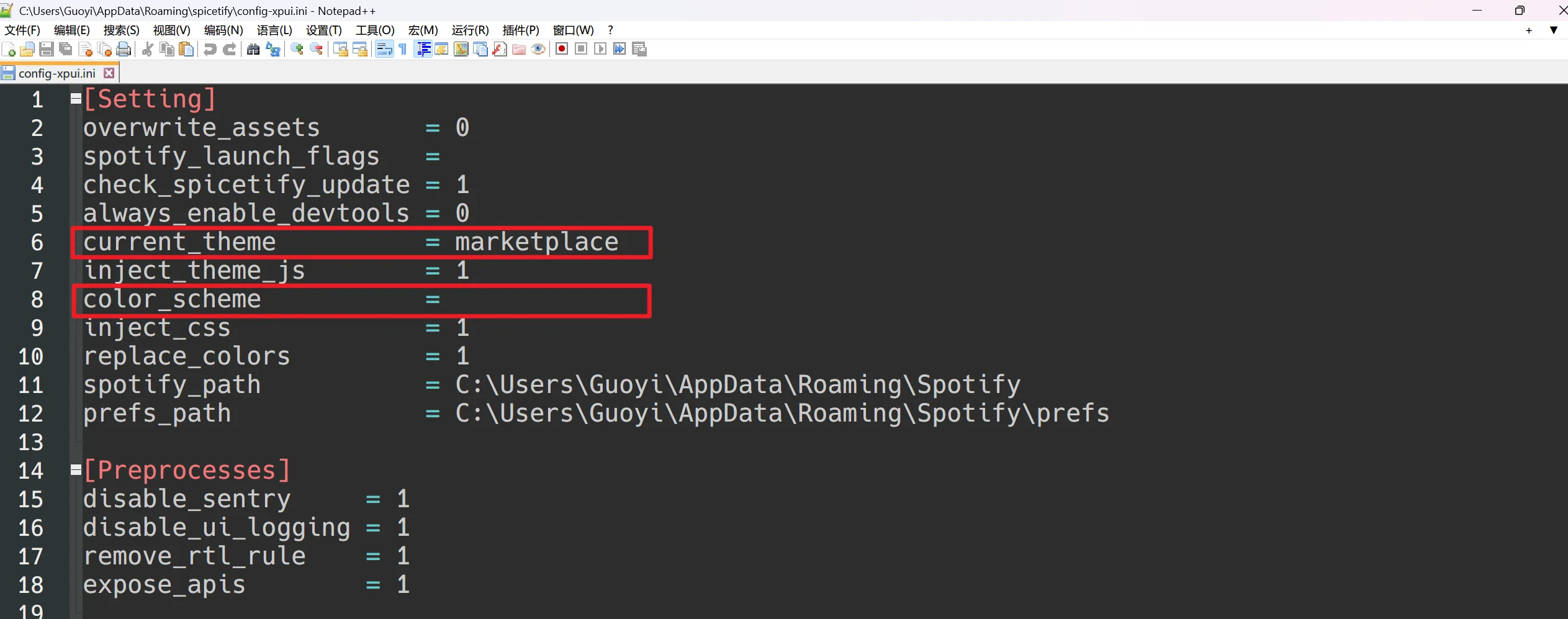This screenshot has width=1568, height=619.
Task: Click the Redo arrow icon
Action: (230, 49)
